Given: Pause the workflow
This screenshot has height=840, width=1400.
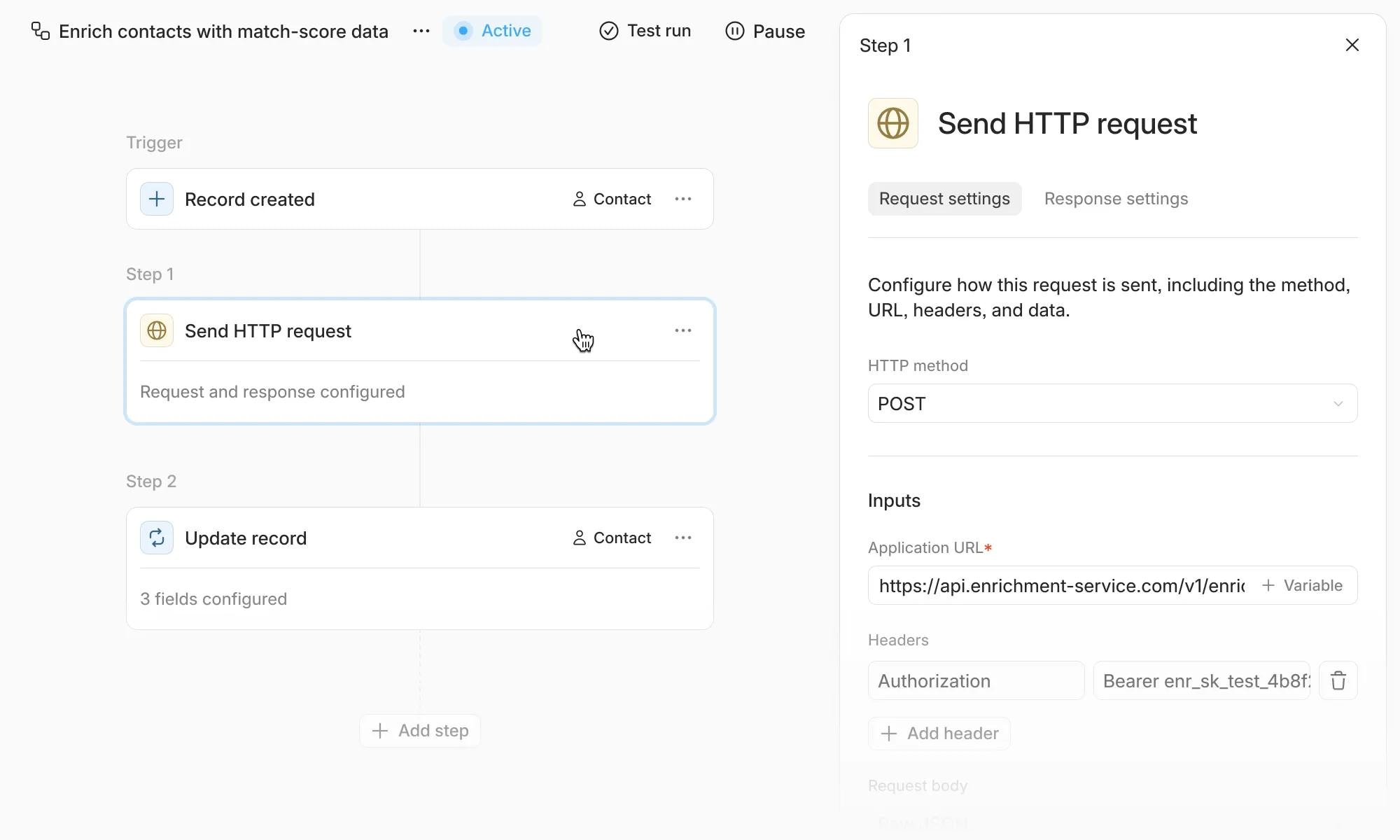Looking at the screenshot, I should pyautogui.click(x=765, y=31).
